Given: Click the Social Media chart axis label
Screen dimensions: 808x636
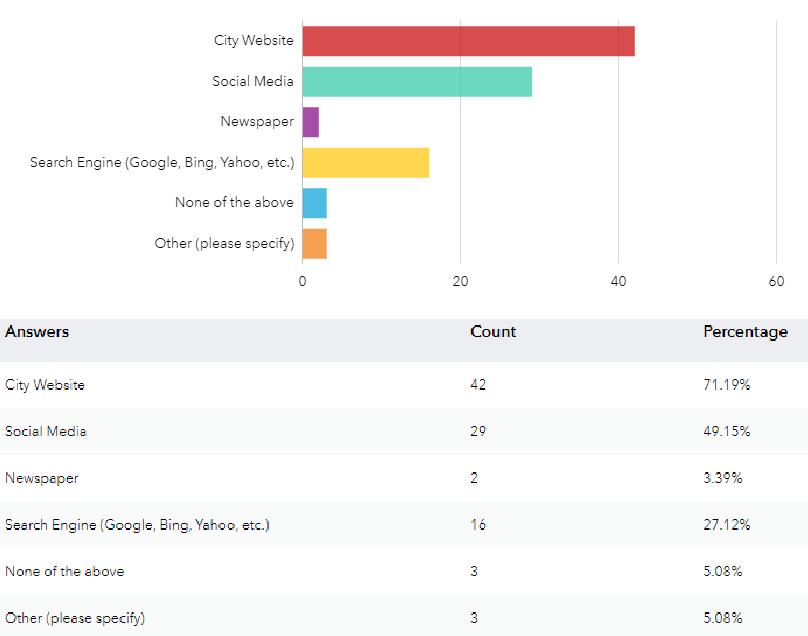Looking at the screenshot, I should pos(253,82).
